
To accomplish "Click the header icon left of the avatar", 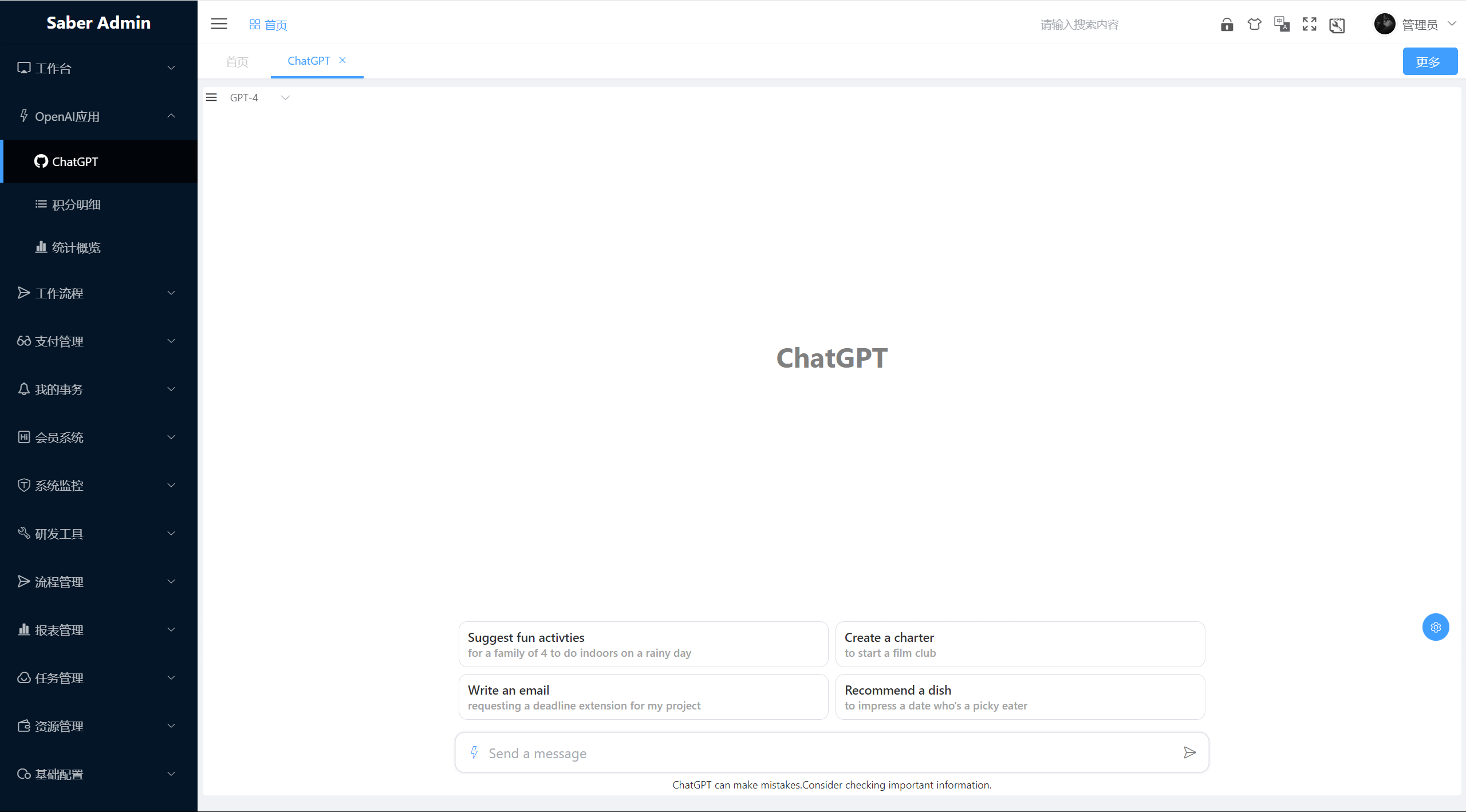I will [1337, 25].
